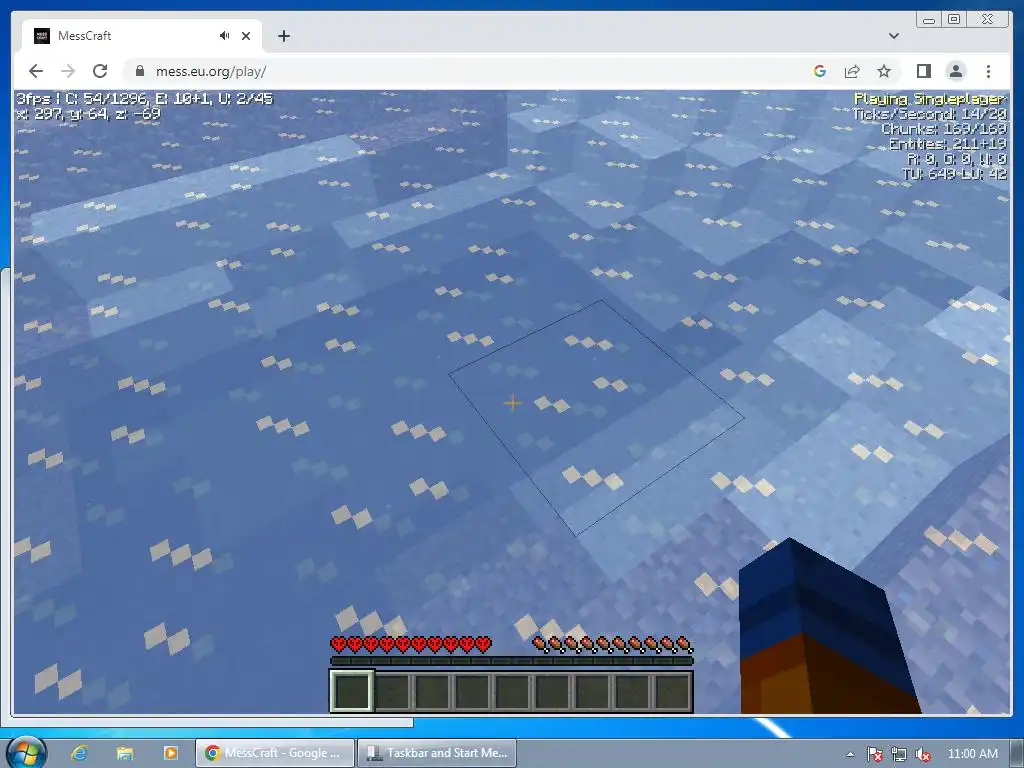Switch to Taskbar and Start Menu window
Viewport: 1024px width, 768px height.
[437, 753]
